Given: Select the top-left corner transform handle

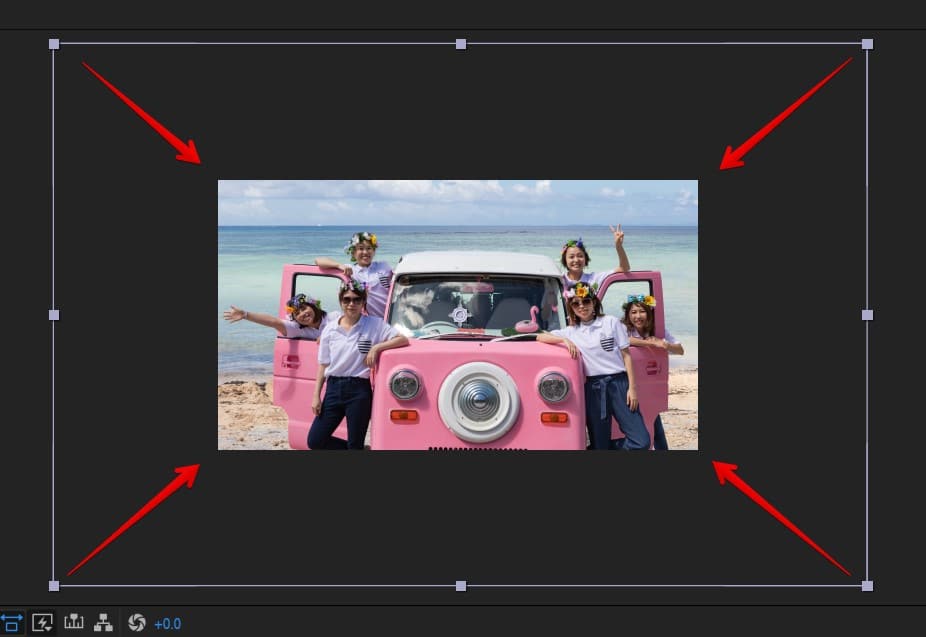Looking at the screenshot, I should click(x=54, y=44).
